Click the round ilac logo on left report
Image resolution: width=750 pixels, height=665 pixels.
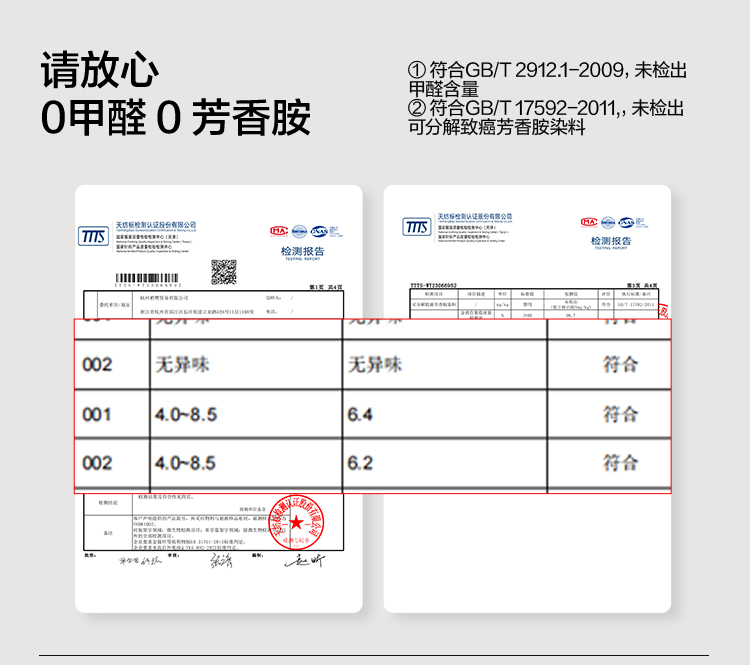(x=299, y=231)
